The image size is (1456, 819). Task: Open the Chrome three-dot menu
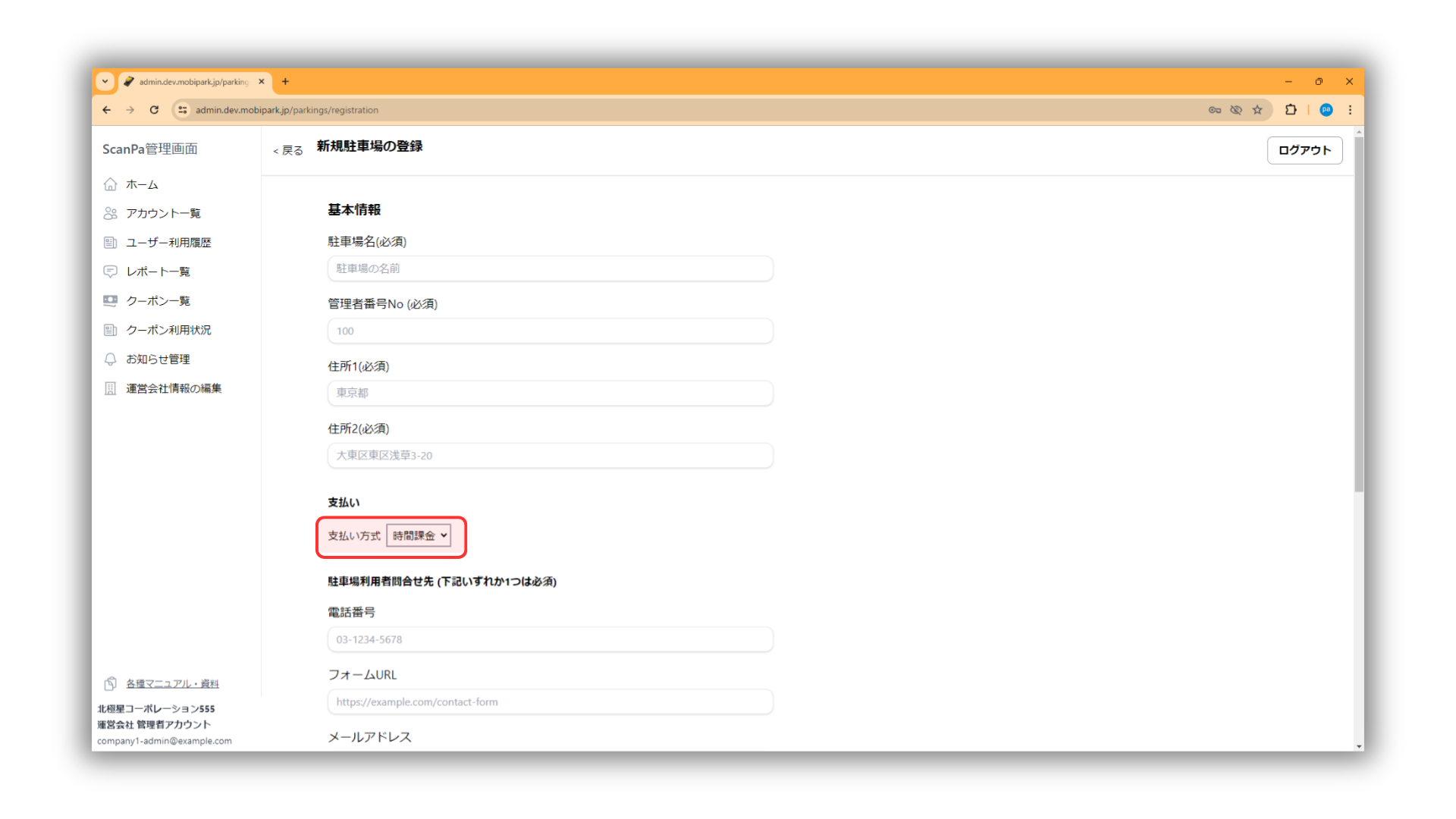[1350, 110]
